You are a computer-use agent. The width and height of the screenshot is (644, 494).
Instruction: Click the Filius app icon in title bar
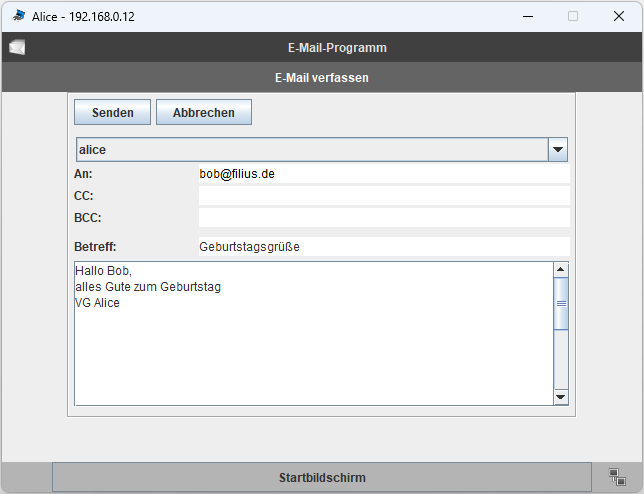[18, 16]
